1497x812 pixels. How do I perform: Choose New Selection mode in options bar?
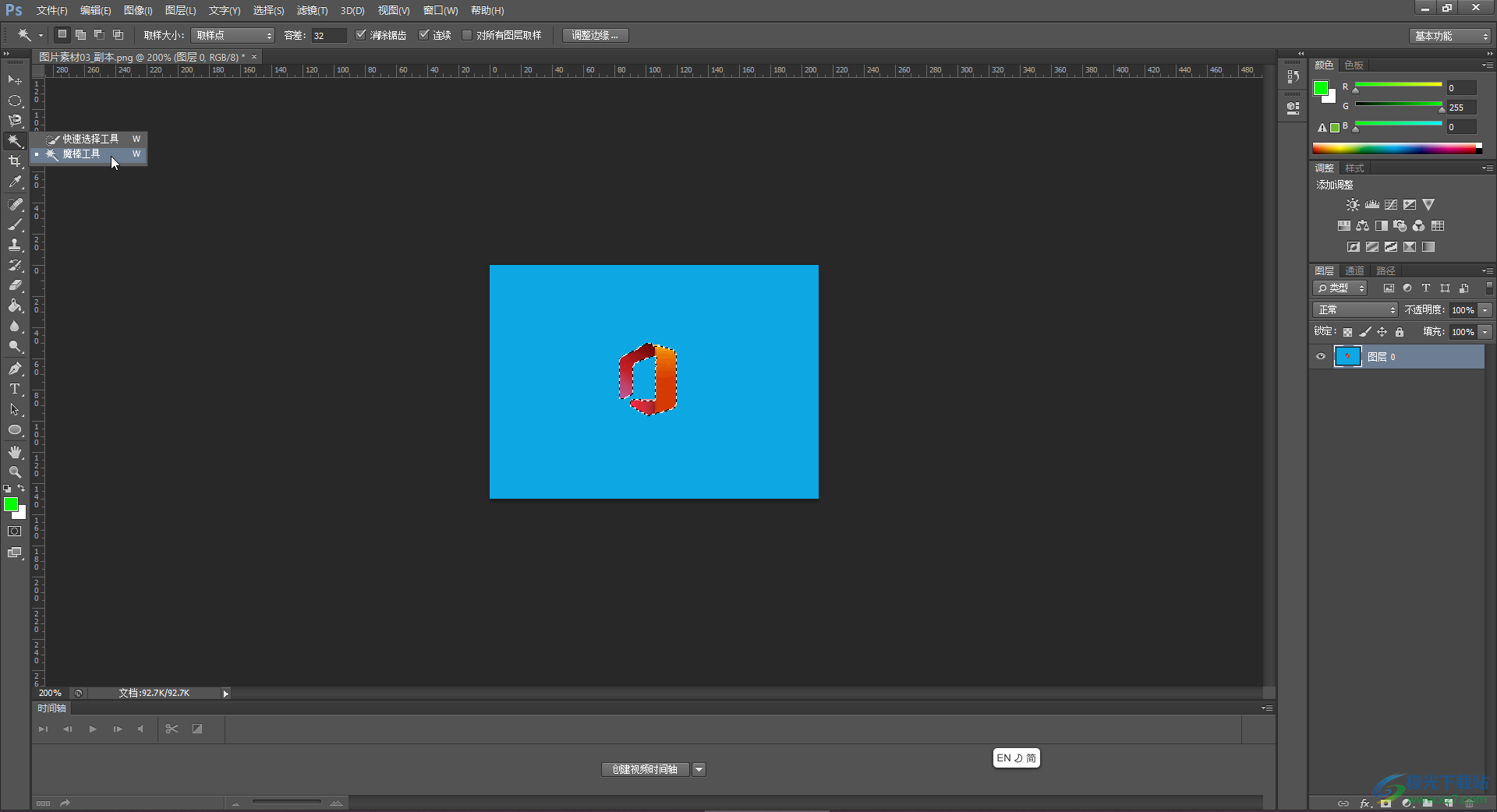pyautogui.click(x=62, y=35)
